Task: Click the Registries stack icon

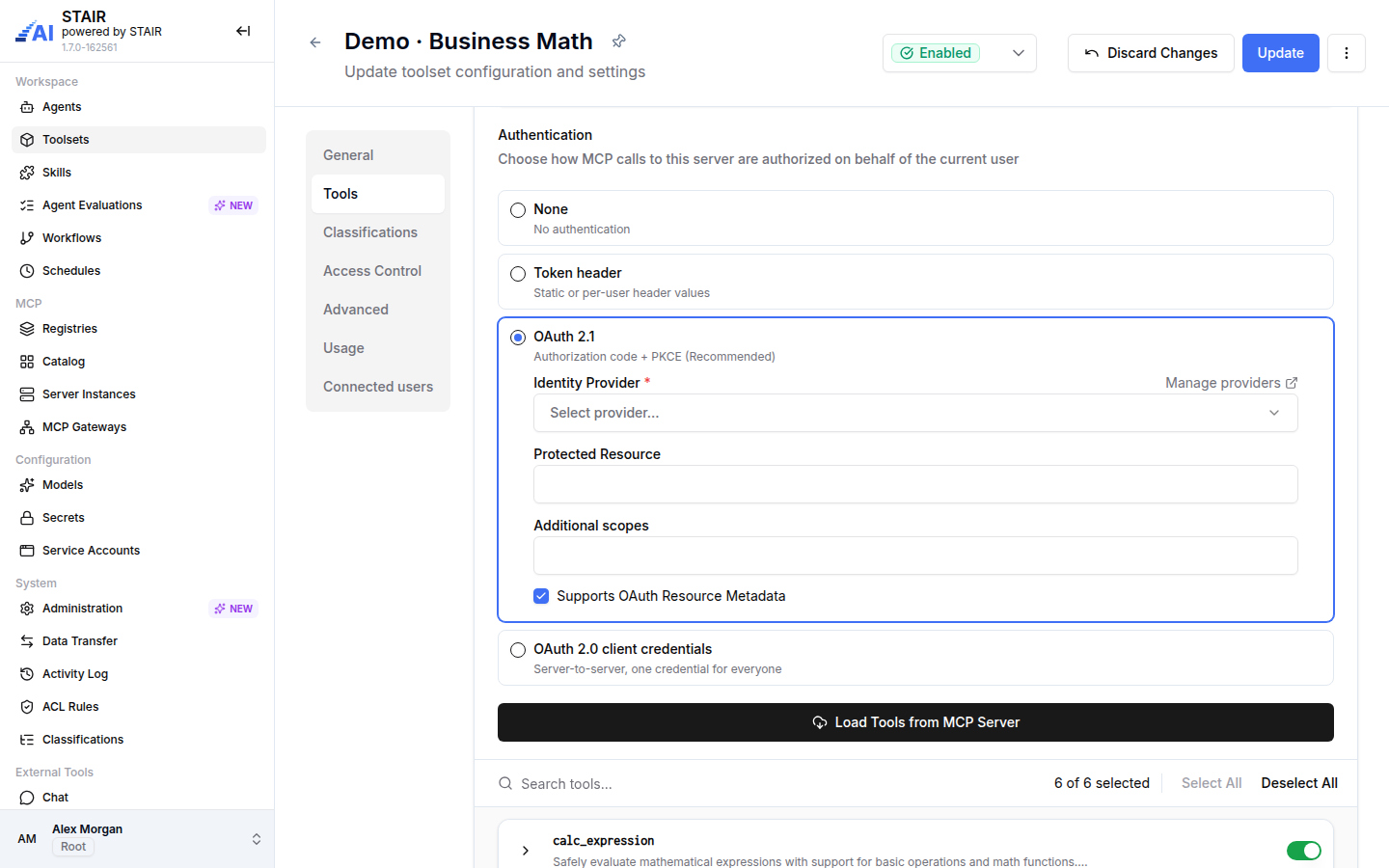Action: click(27, 329)
